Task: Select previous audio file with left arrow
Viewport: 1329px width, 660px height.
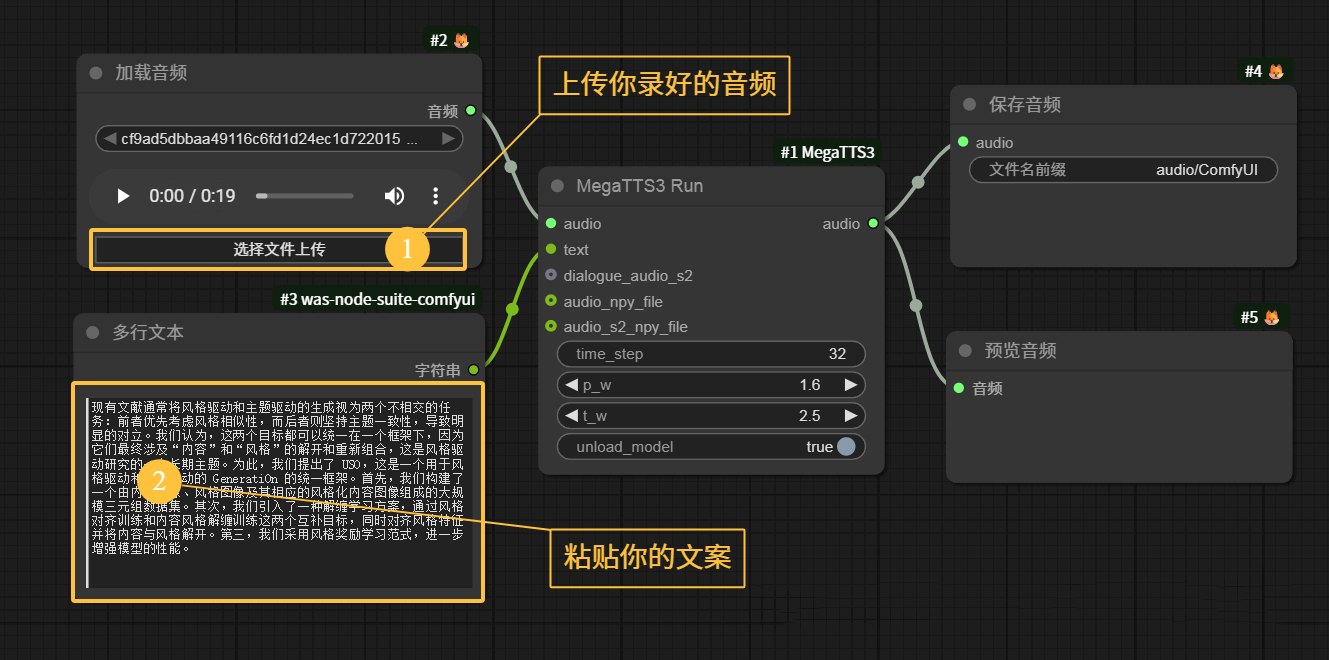Action: 108,139
